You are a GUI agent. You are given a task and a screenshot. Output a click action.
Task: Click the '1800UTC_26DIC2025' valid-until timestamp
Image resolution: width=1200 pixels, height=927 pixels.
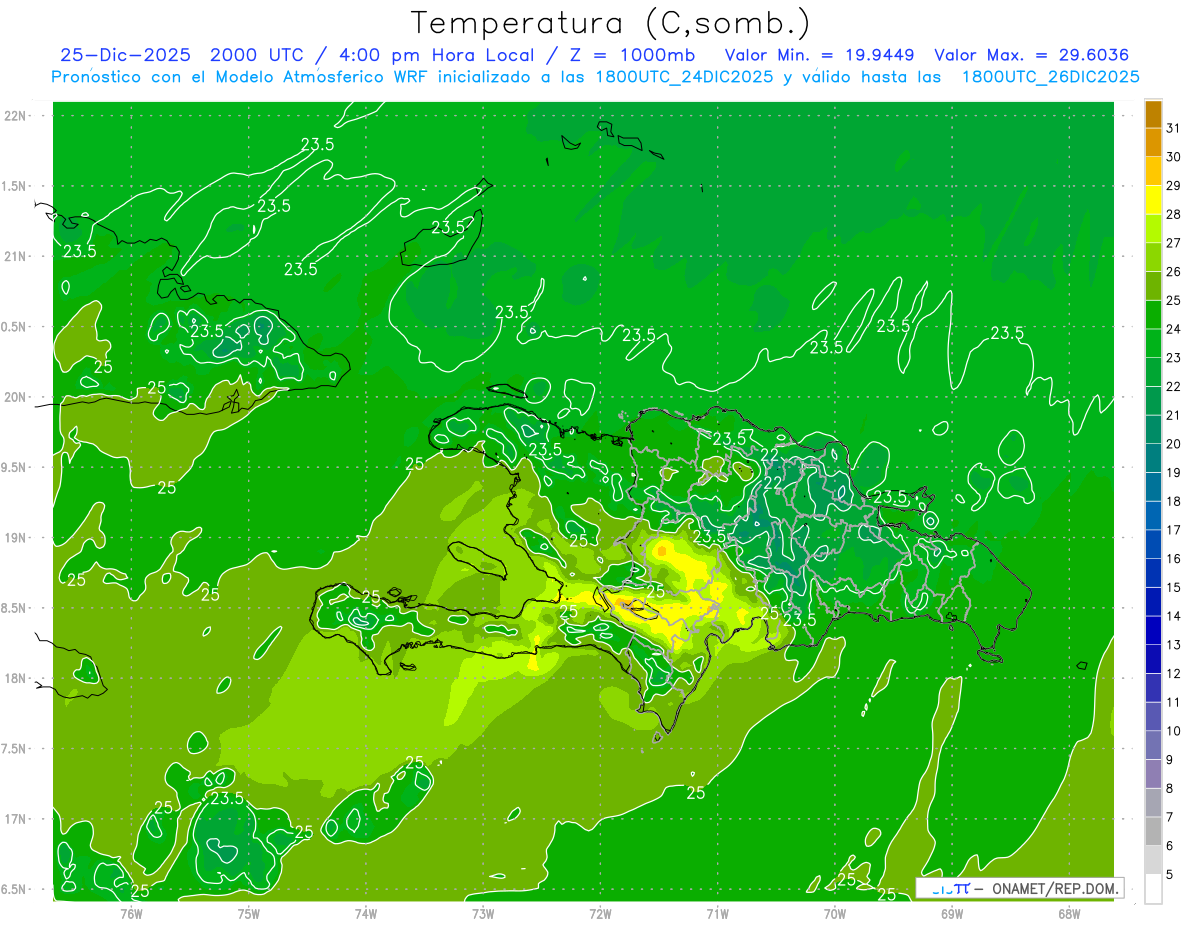click(1051, 77)
